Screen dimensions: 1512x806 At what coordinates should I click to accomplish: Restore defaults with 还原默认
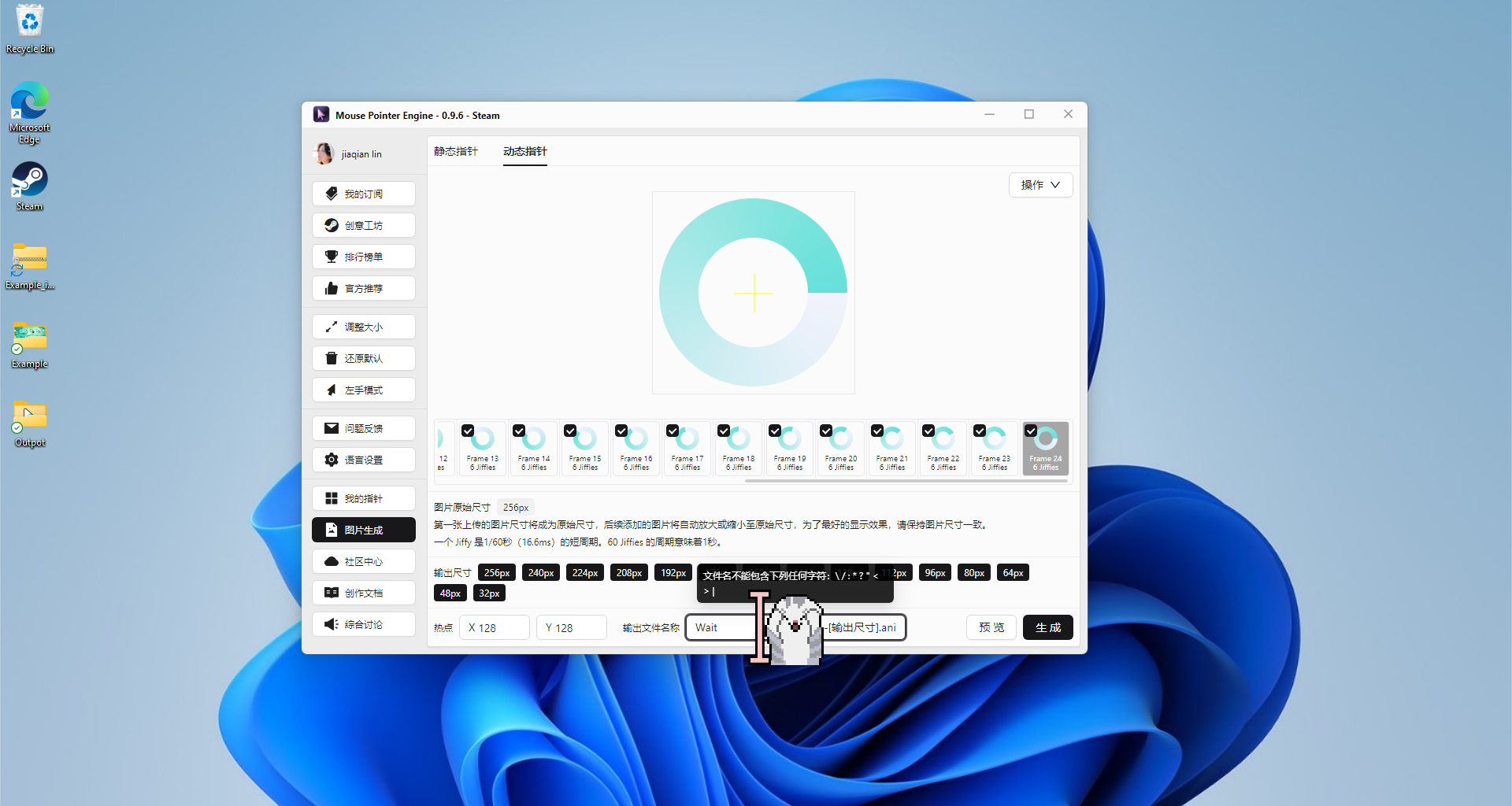(363, 358)
